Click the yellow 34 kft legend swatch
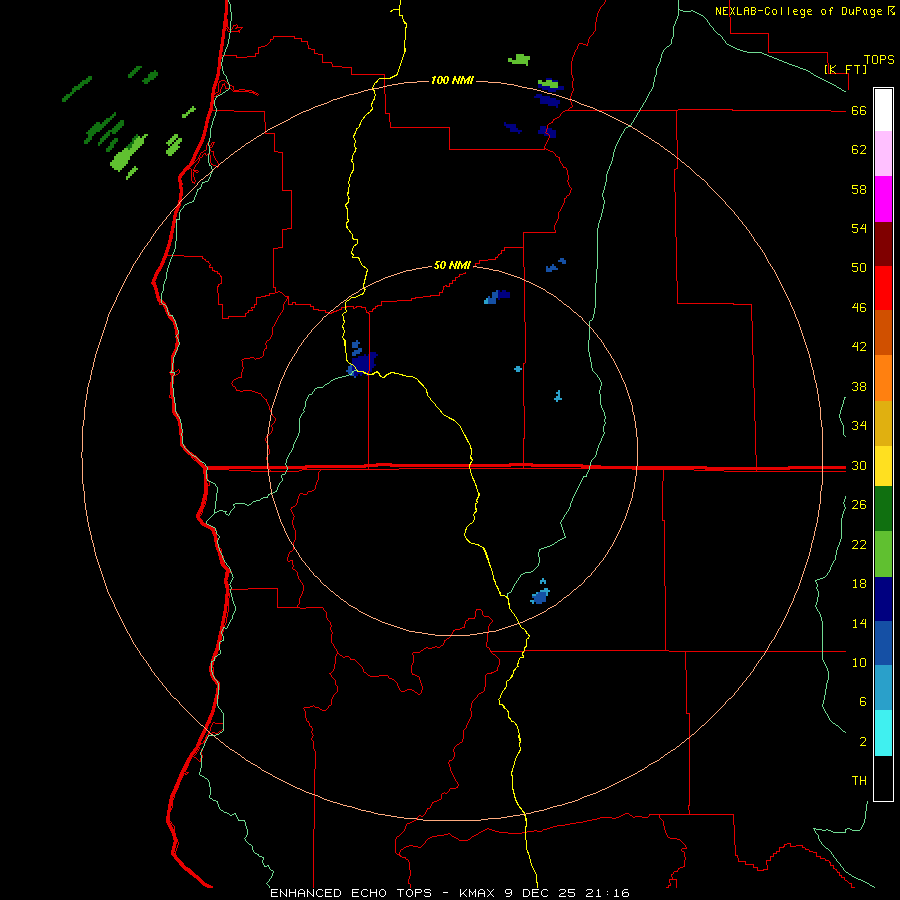This screenshot has height=900, width=900. 883,466
